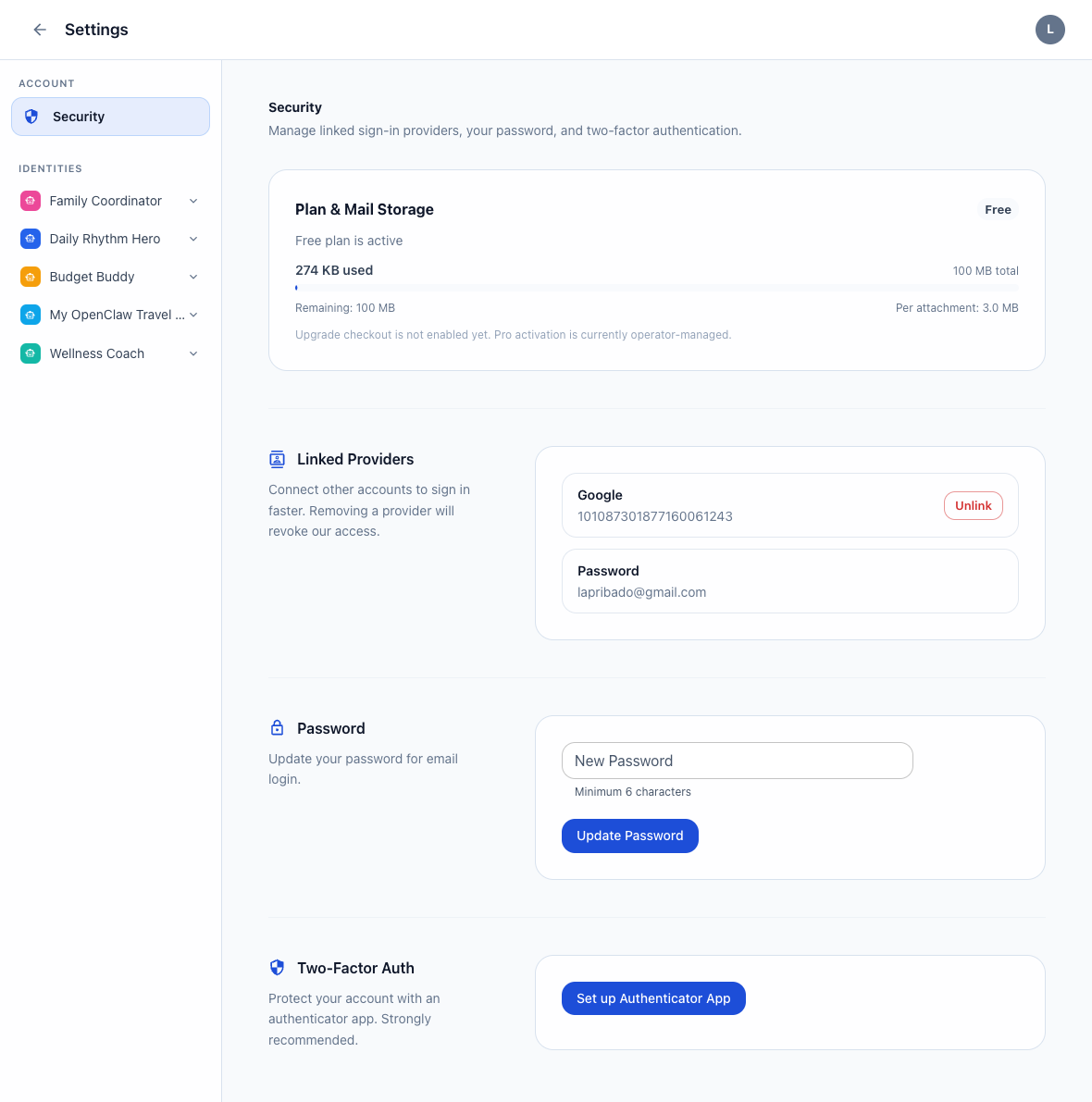Click the back arrow in the header
Image resolution: width=1092 pixels, height=1102 pixels.
(x=40, y=30)
